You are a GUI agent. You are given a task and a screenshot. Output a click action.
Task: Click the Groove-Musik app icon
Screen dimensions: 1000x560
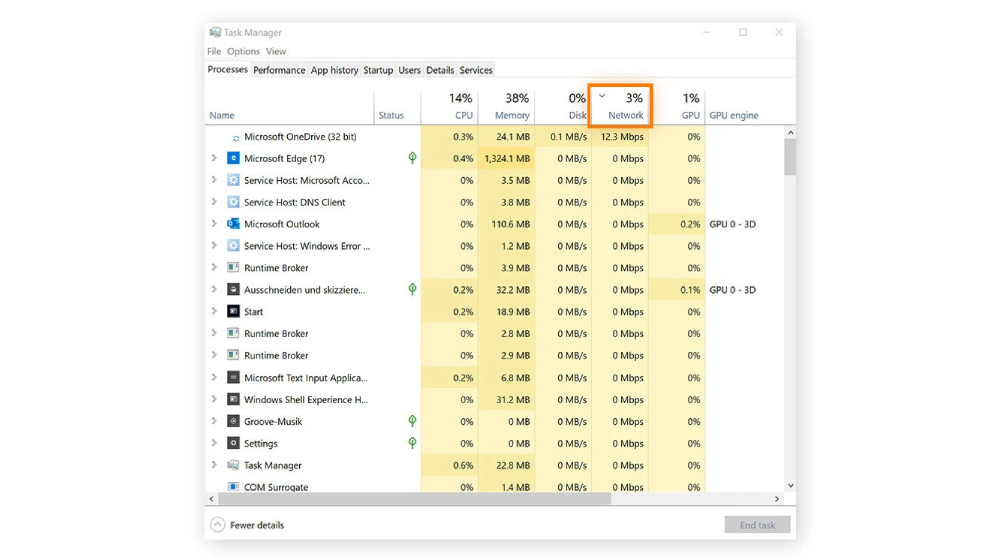coord(233,421)
